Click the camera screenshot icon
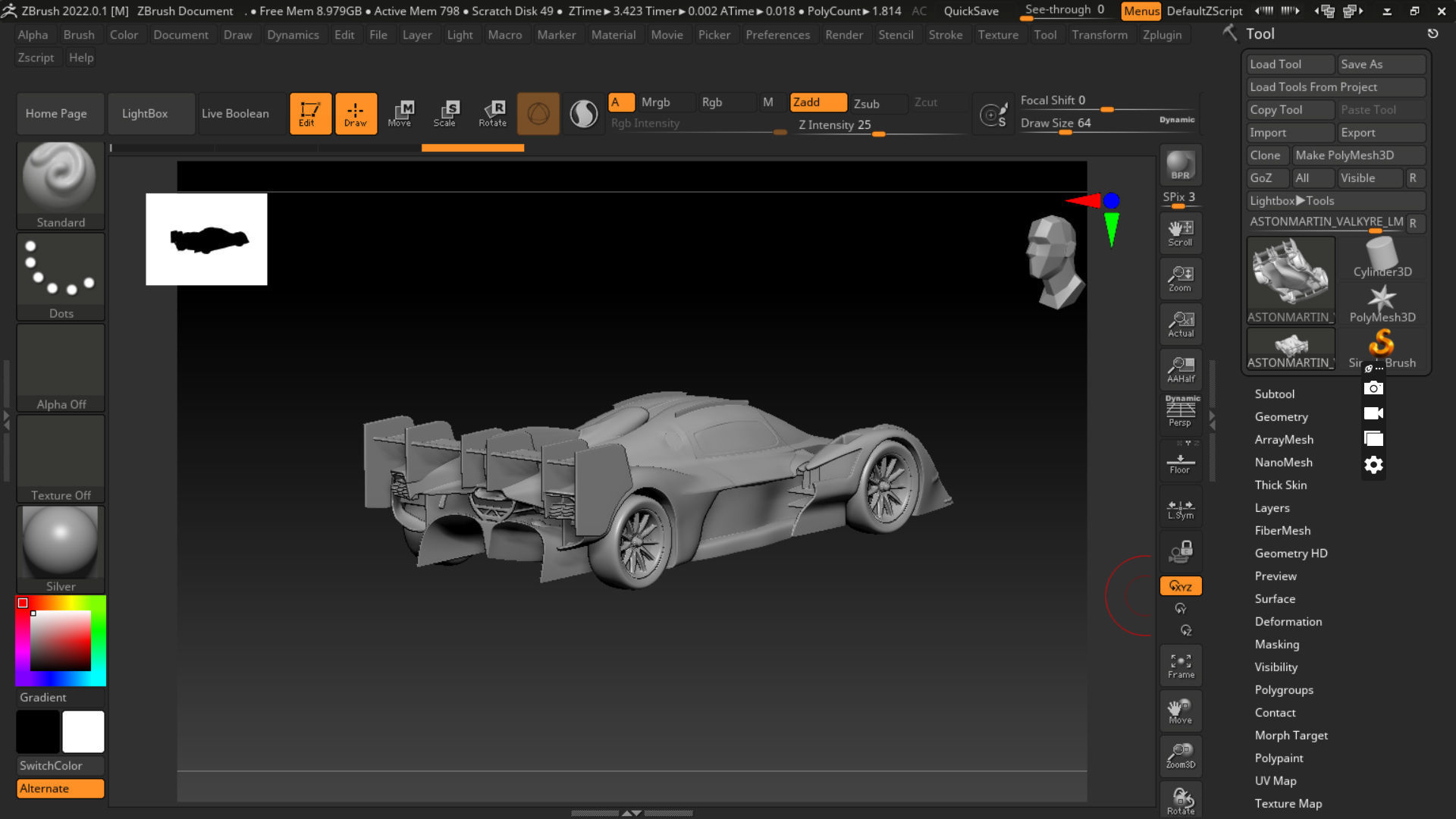 coord(1373,388)
